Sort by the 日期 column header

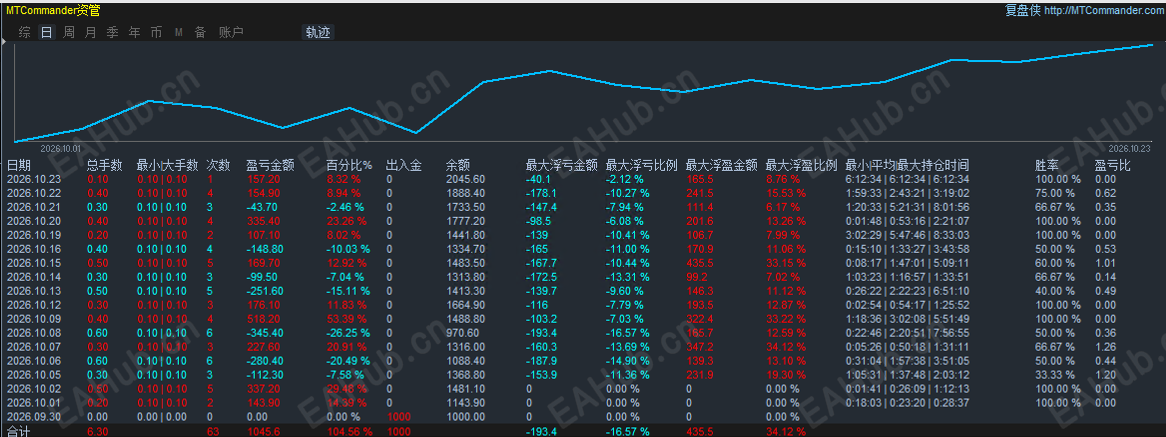(x=19, y=165)
